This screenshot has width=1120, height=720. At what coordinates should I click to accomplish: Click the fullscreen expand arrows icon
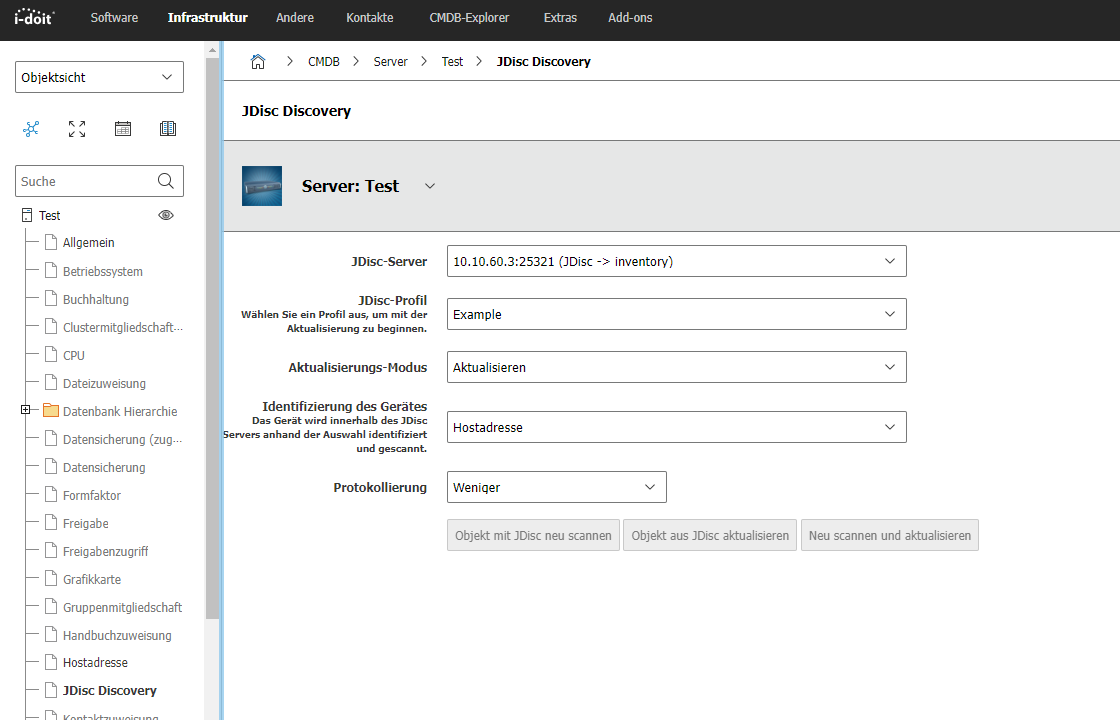[77, 129]
